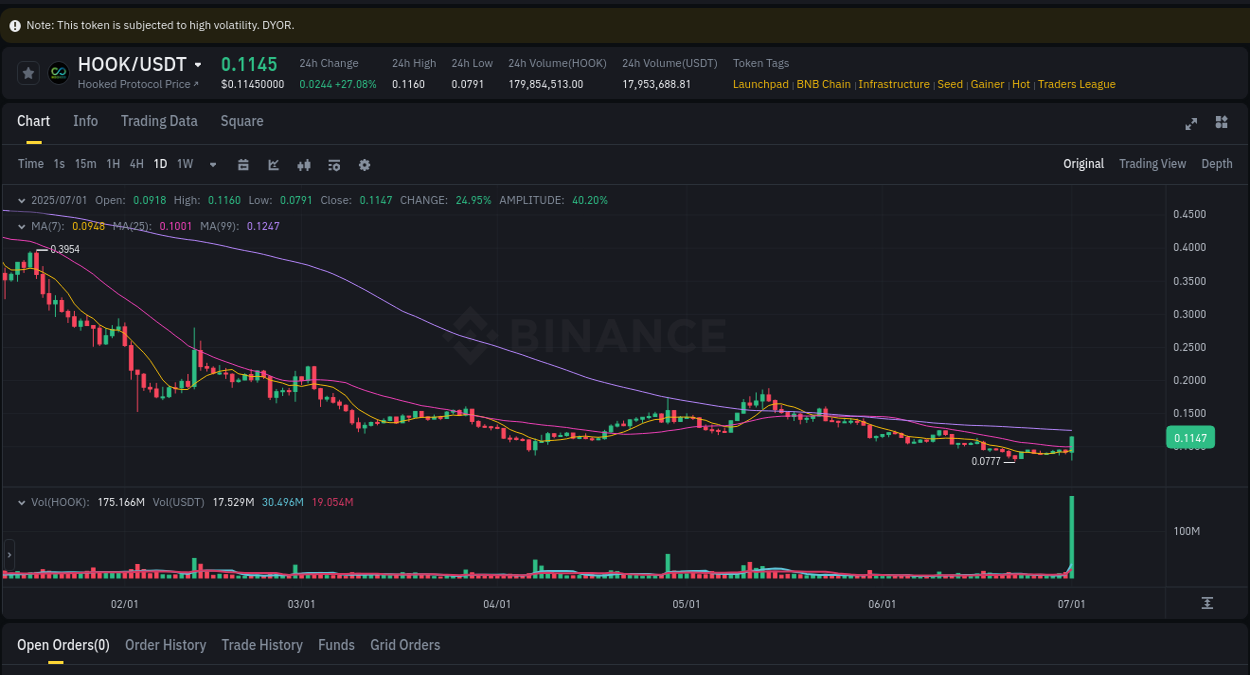Switch to the Depth chart view
Screen dimensions: 1250x675
[x=1217, y=163]
